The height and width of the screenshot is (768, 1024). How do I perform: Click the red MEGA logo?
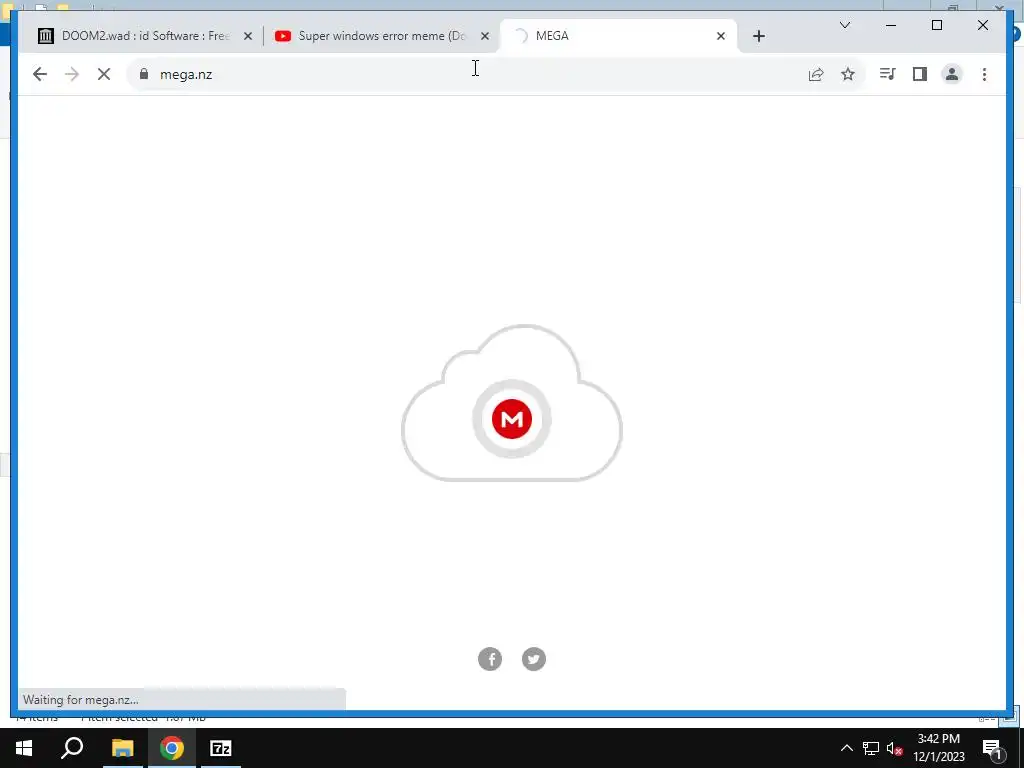pyautogui.click(x=512, y=419)
